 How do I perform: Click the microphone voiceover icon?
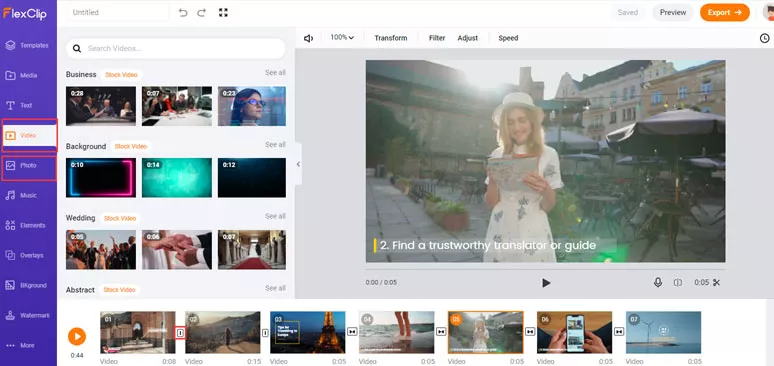point(658,282)
